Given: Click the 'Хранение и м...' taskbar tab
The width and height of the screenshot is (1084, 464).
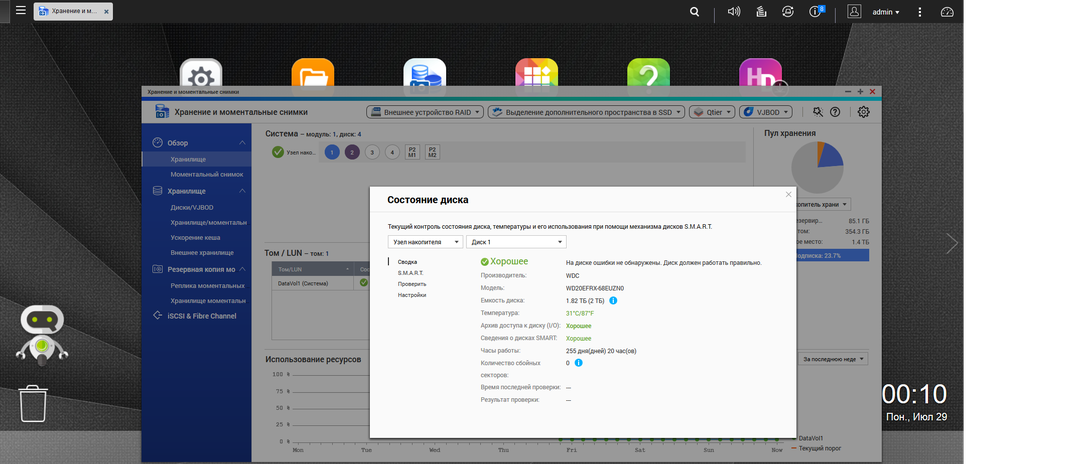Looking at the screenshot, I should click(73, 11).
